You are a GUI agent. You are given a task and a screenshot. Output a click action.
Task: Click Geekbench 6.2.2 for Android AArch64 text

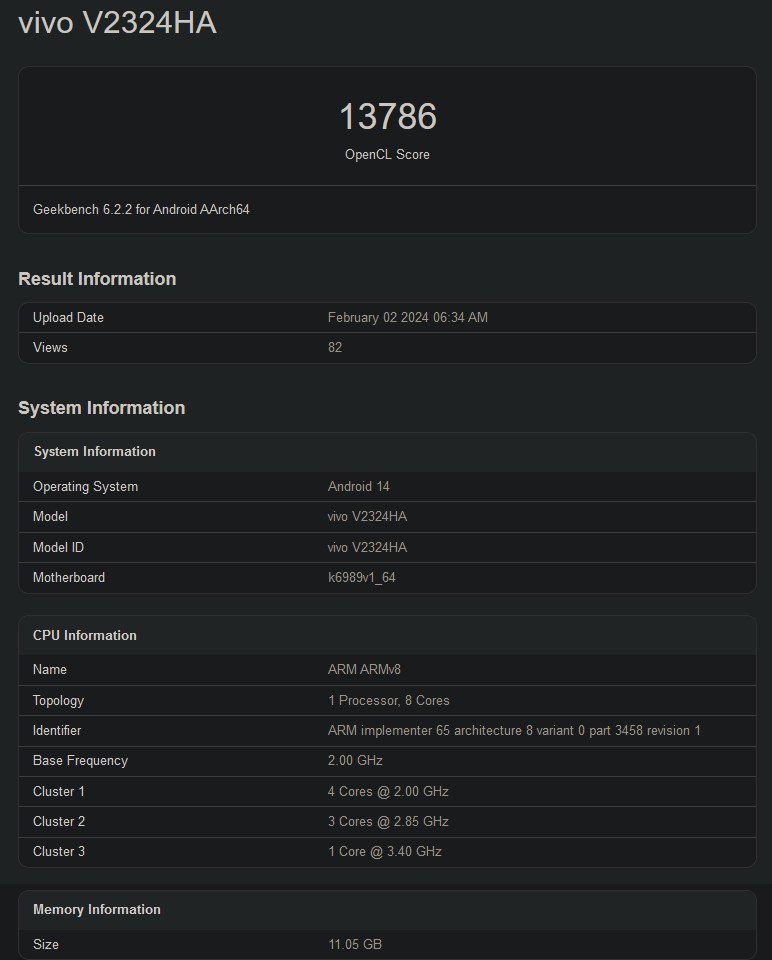(x=141, y=209)
